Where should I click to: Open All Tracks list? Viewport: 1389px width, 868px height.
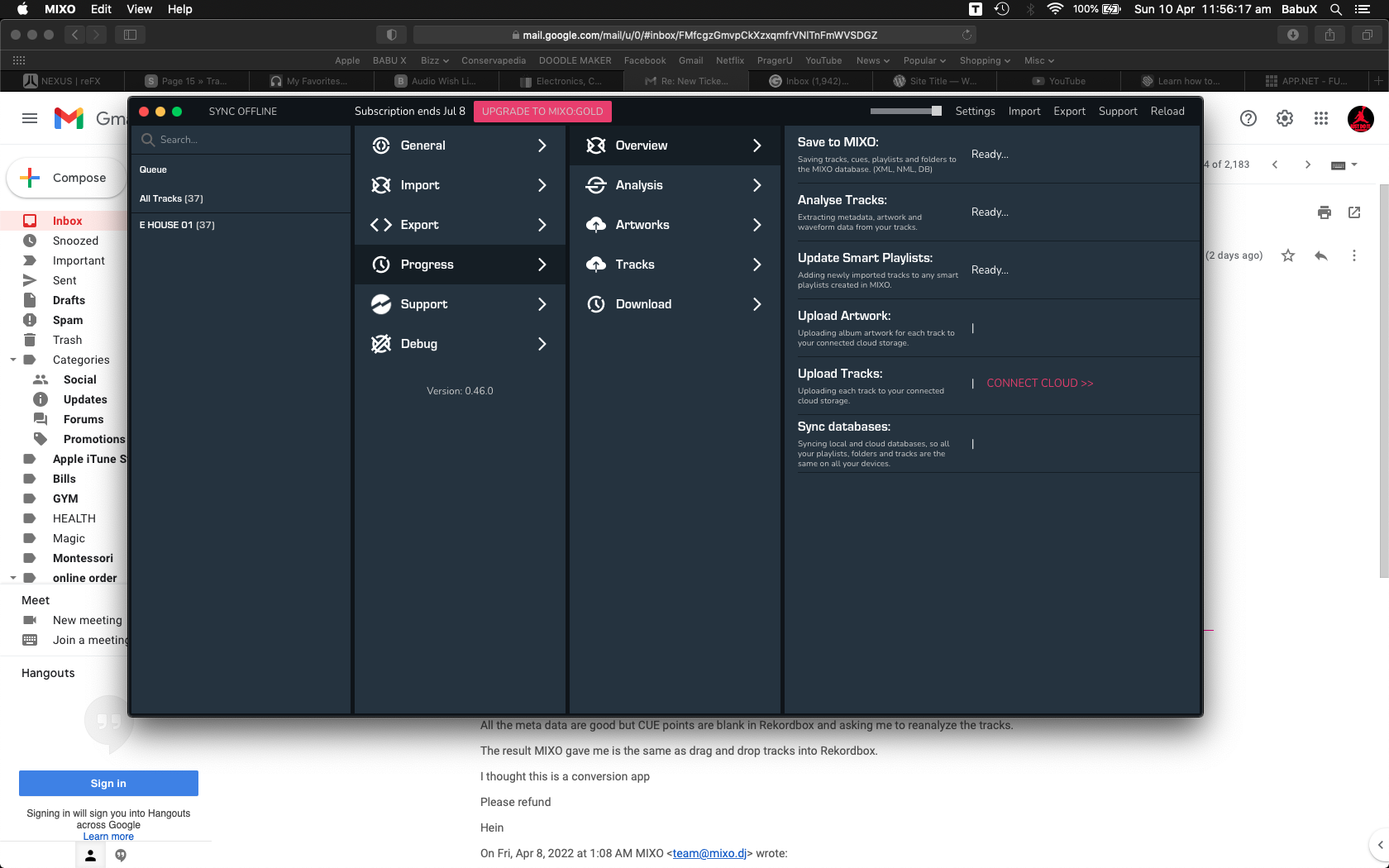click(171, 198)
